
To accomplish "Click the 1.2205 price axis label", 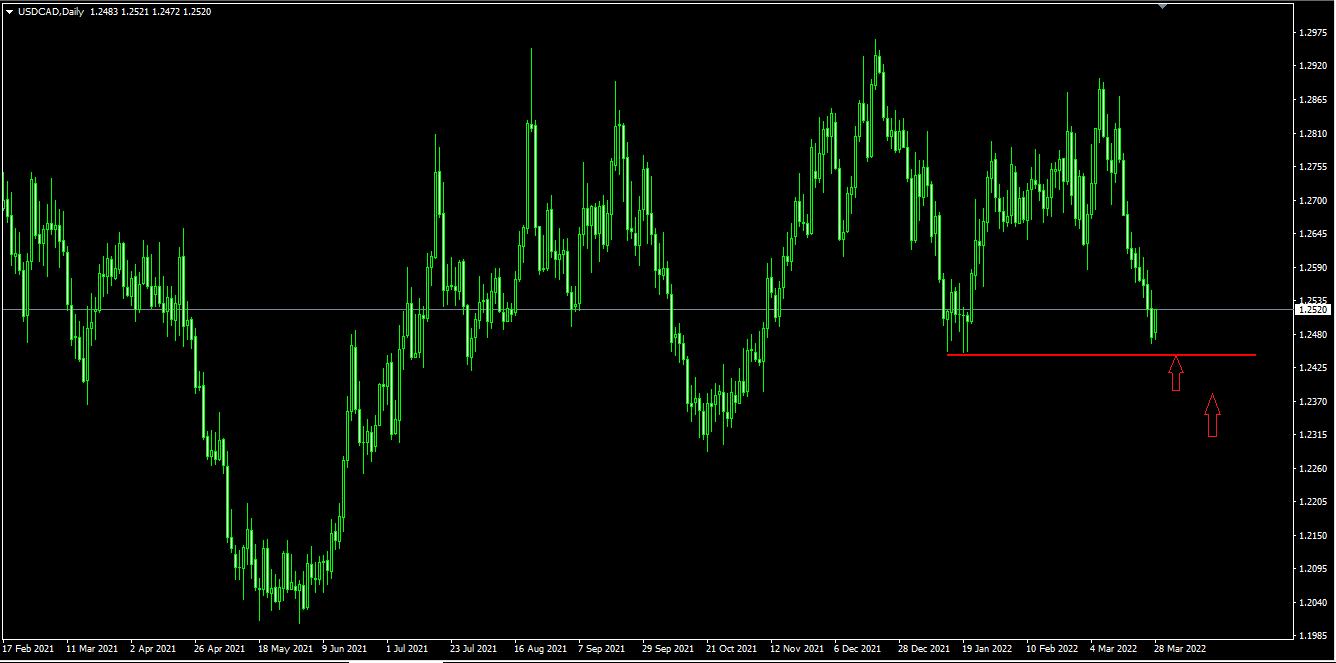I will (x=1312, y=502).
